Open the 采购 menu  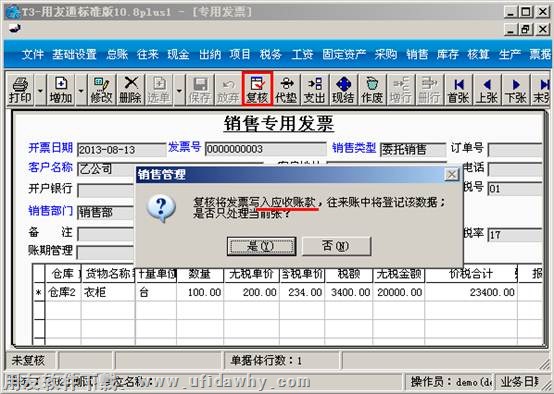click(x=386, y=54)
